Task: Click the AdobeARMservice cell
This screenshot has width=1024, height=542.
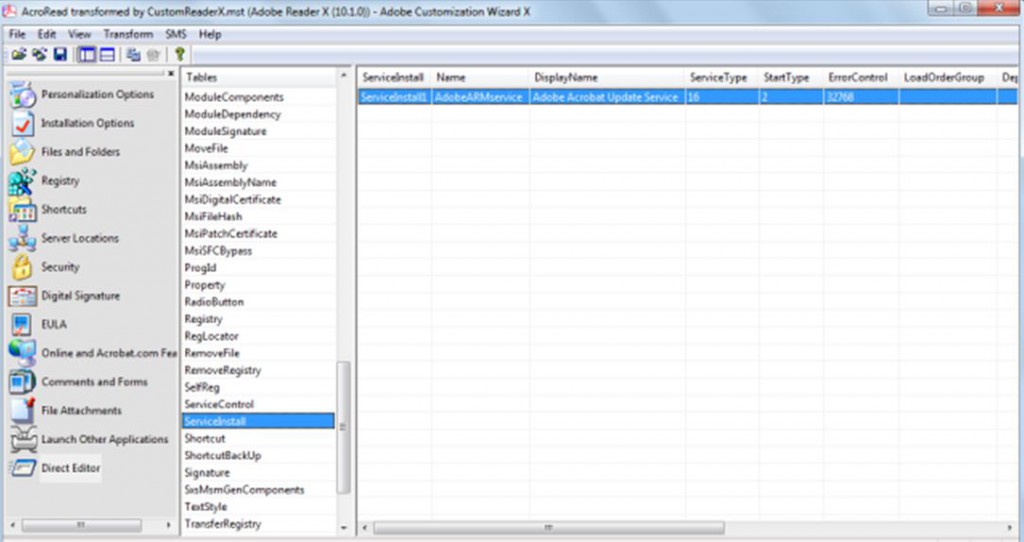Action: 480,97
